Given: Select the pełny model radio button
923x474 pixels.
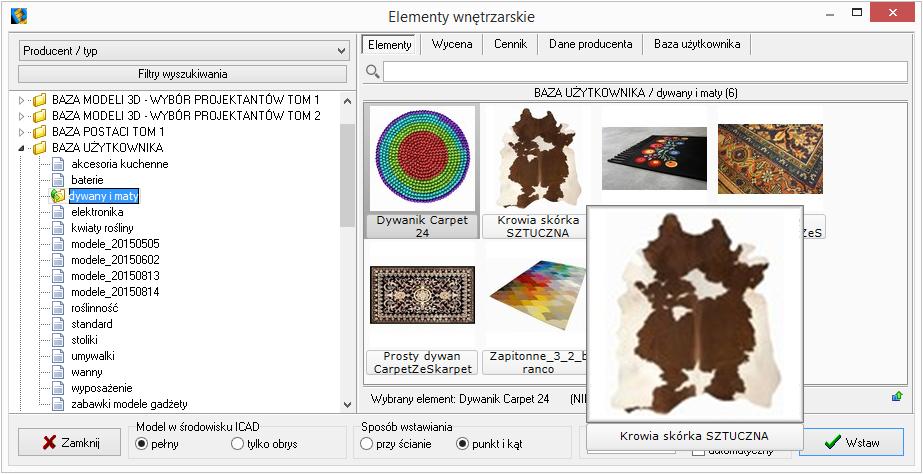Looking at the screenshot, I should click(141, 443).
